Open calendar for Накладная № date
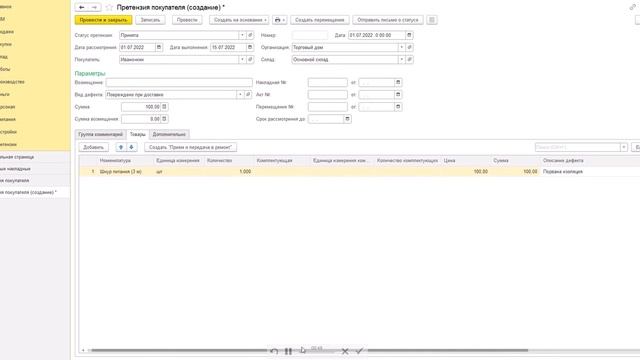640x360 pixels. point(398,82)
